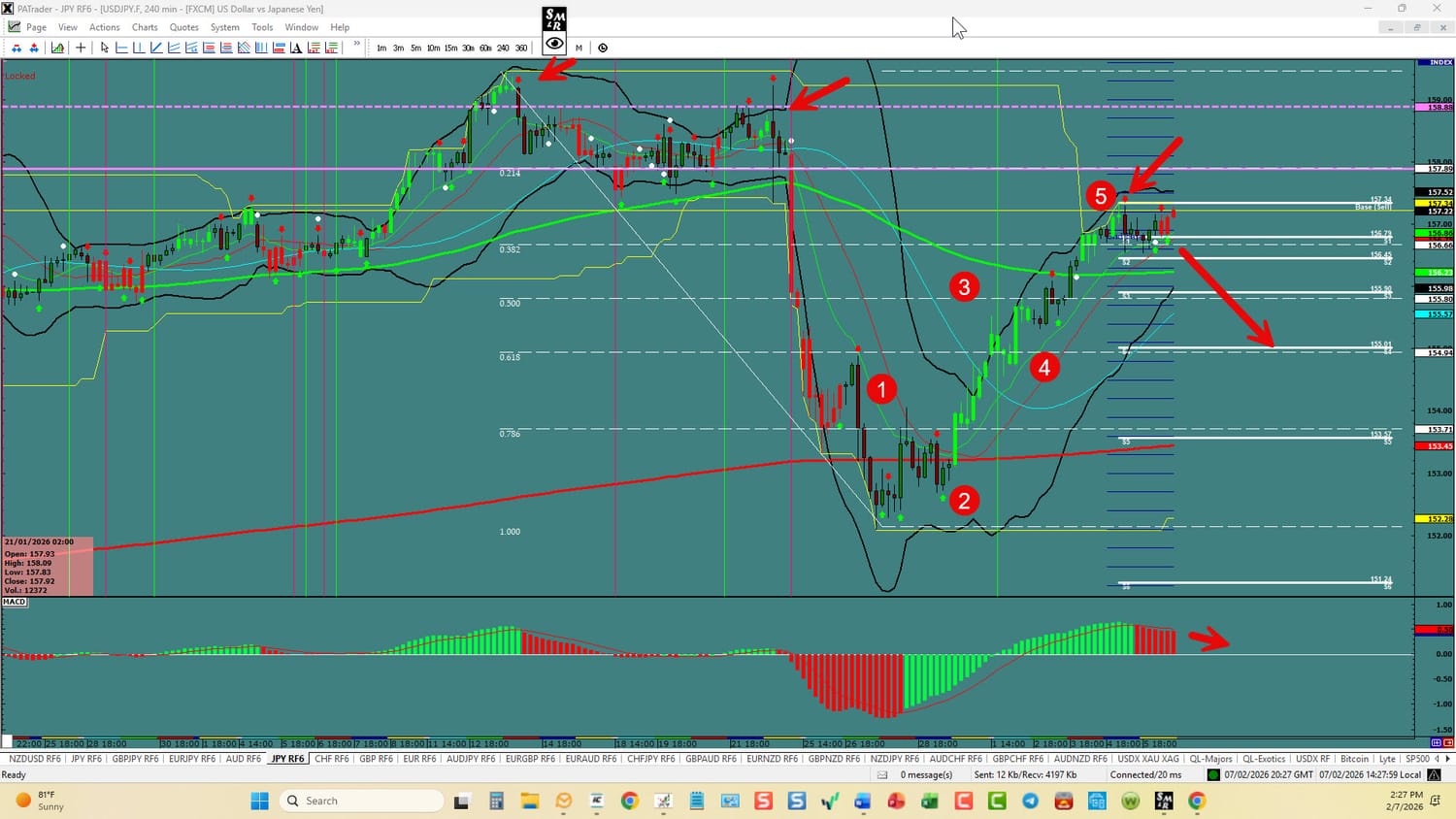Click the triangle icon after Local time

(1435, 774)
